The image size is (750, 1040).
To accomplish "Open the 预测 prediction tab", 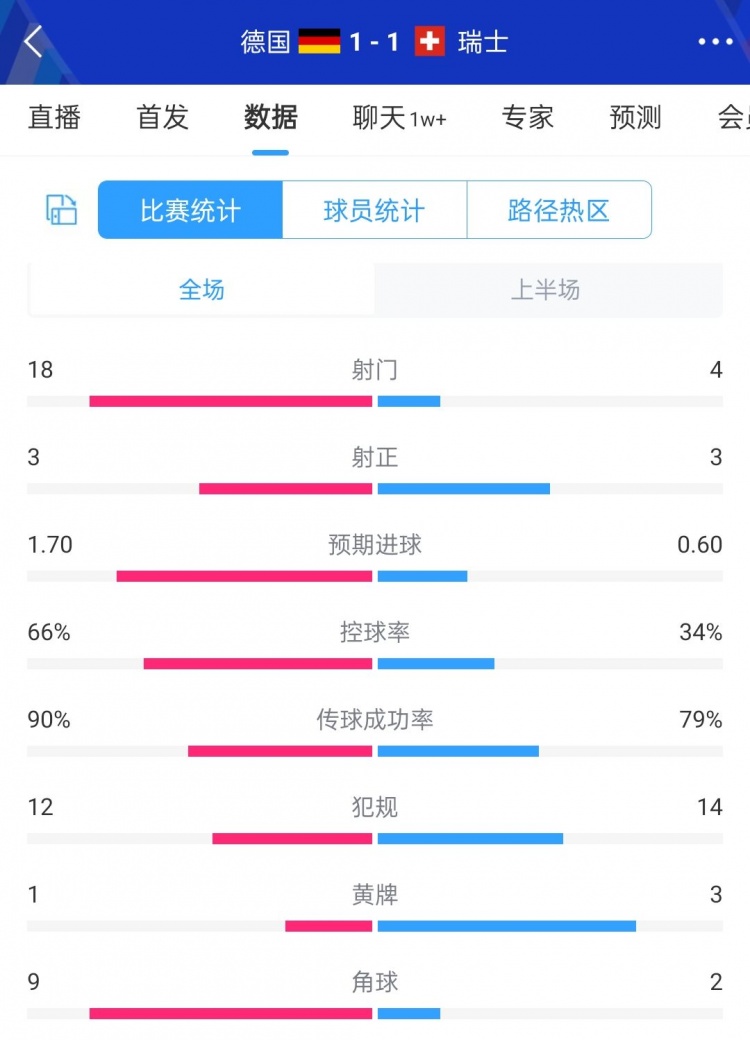I will point(635,118).
